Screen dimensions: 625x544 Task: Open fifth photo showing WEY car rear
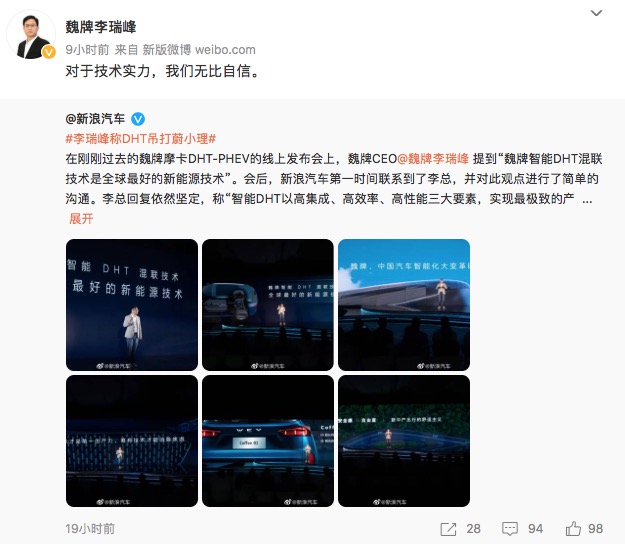[x=268, y=441]
